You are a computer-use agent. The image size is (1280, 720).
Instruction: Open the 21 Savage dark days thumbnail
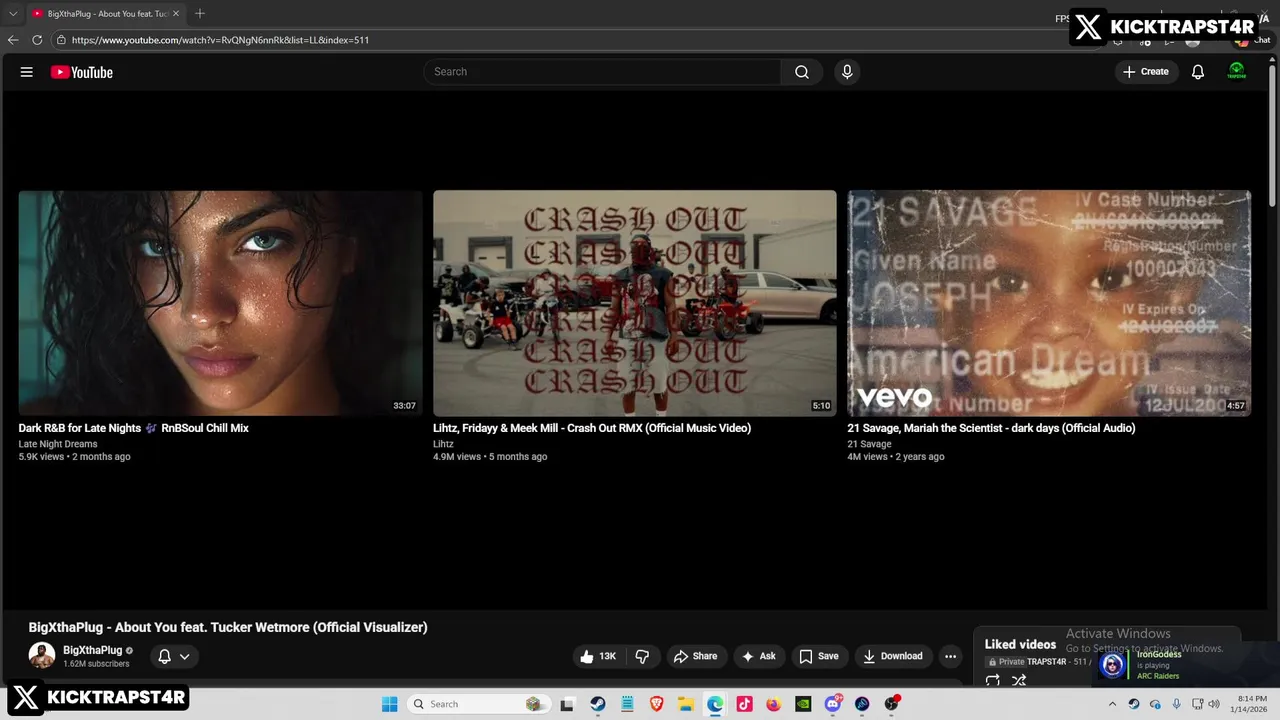[1049, 303]
